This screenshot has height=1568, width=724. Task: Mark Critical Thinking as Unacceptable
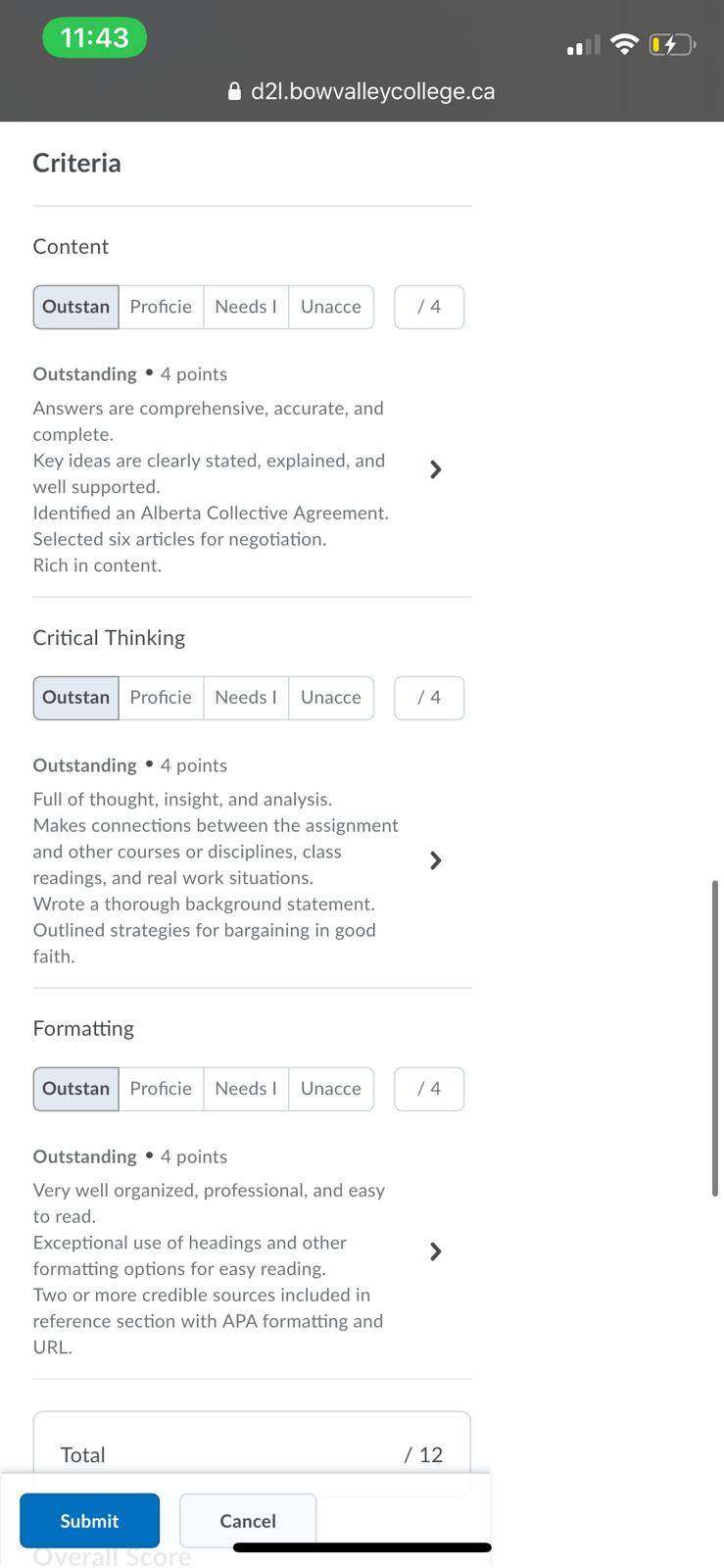tap(331, 698)
